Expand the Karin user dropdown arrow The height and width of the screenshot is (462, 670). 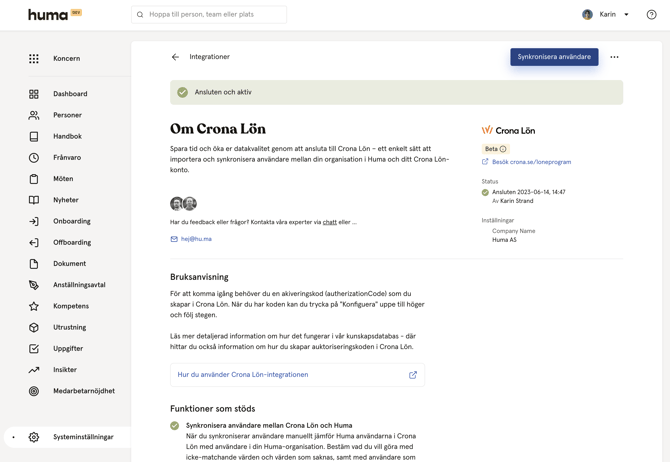tap(626, 15)
